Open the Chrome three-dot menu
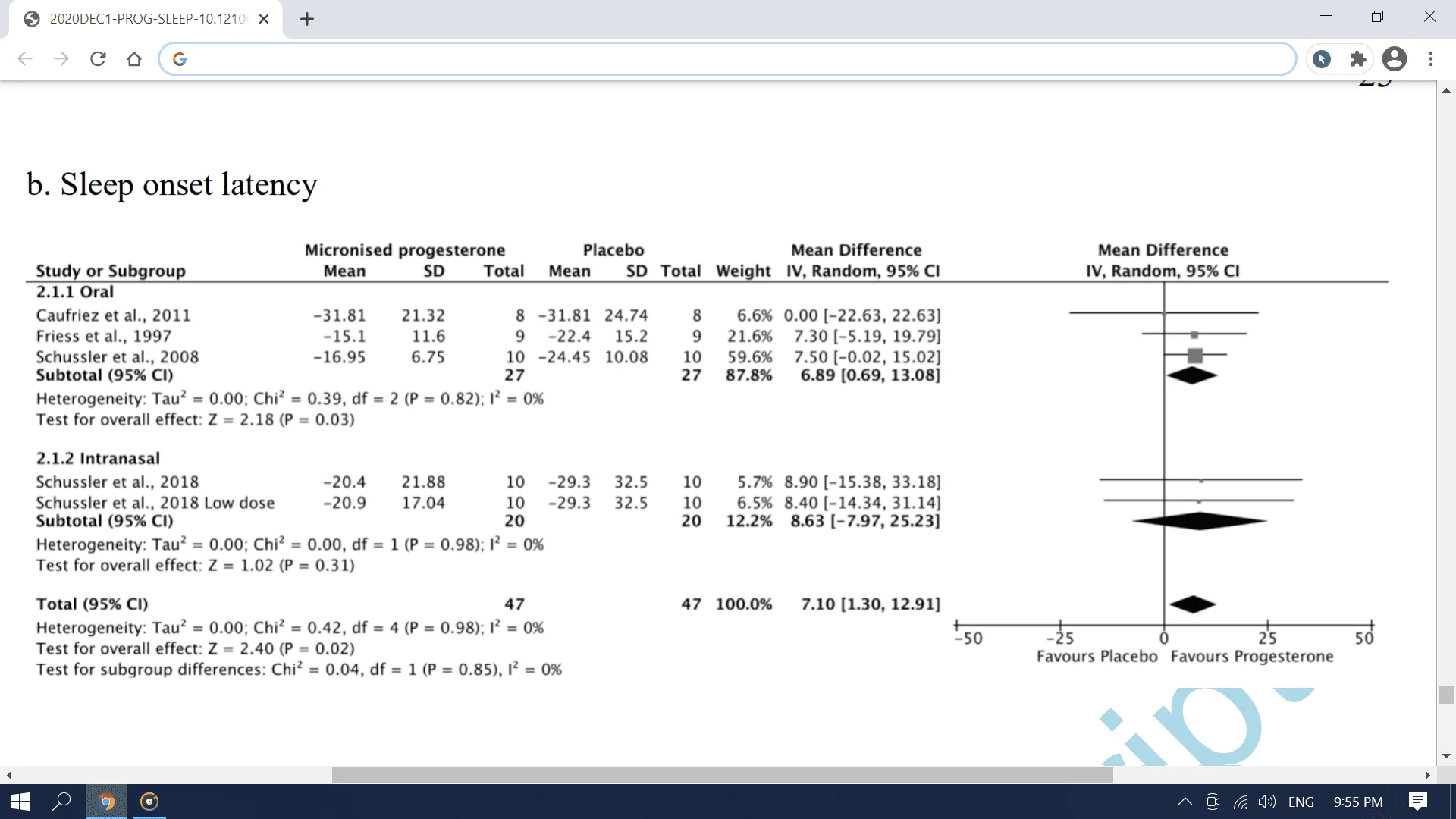This screenshot has height=819, width=1456. (x=1431, y=59)
